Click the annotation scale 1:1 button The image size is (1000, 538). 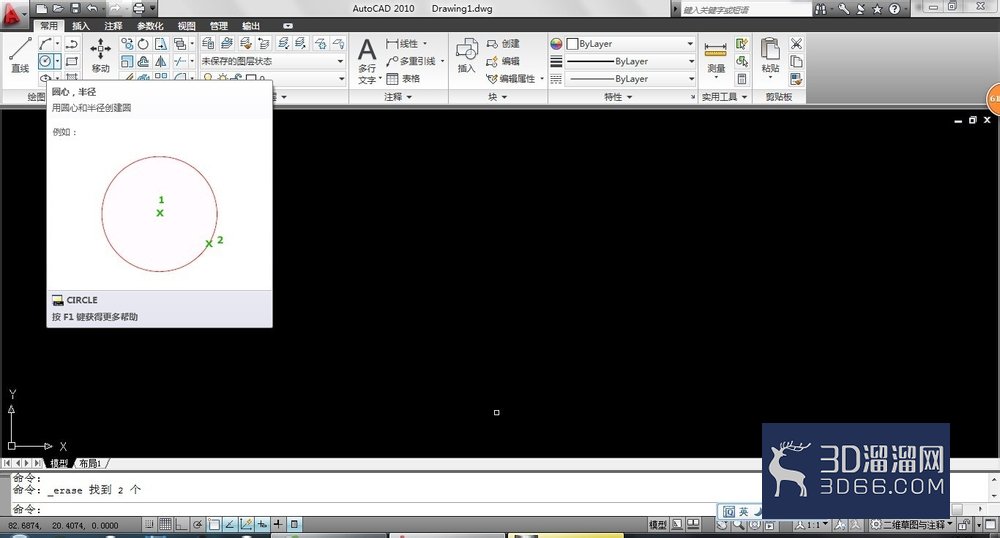tap(811, 525)
